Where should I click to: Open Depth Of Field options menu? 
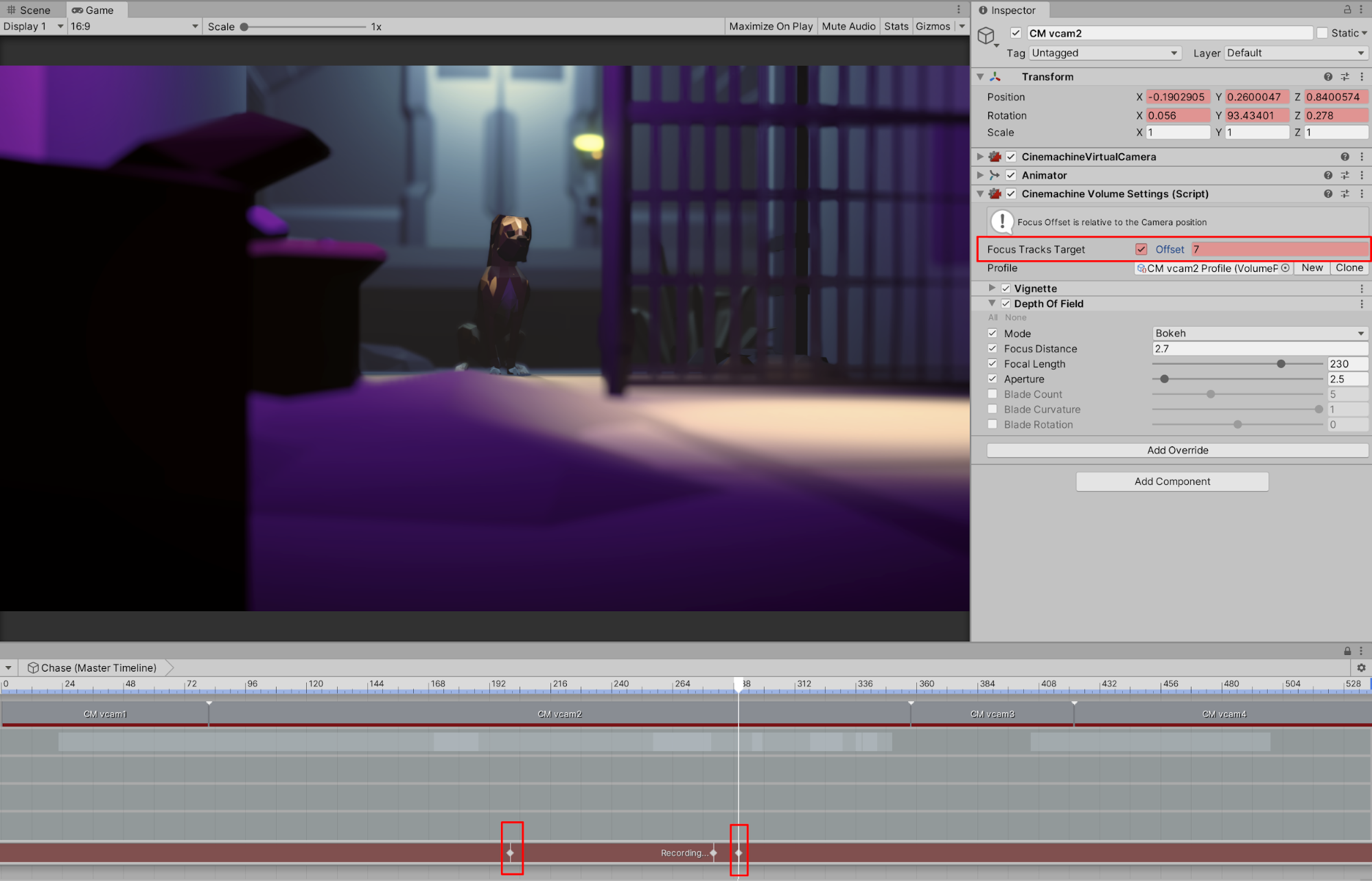tap(1362, 304)
